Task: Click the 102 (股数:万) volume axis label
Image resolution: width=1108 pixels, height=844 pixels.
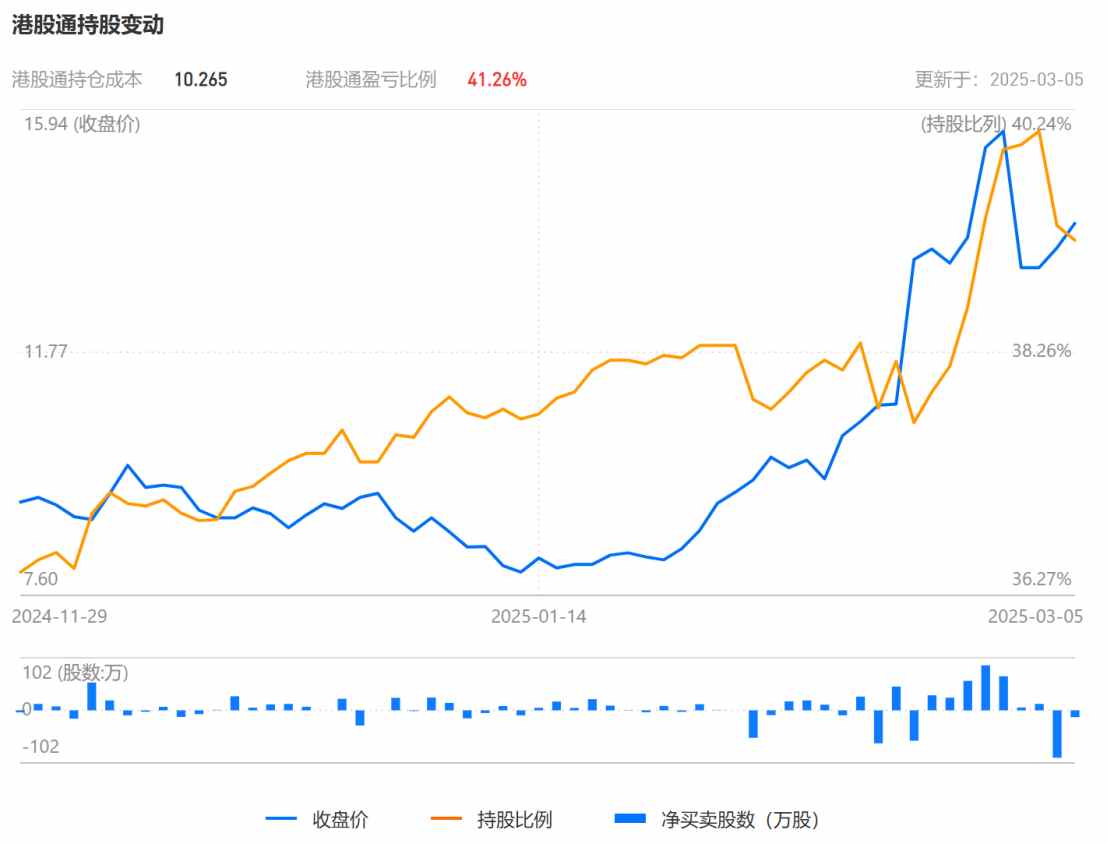Action: click(x=76, y=672)
